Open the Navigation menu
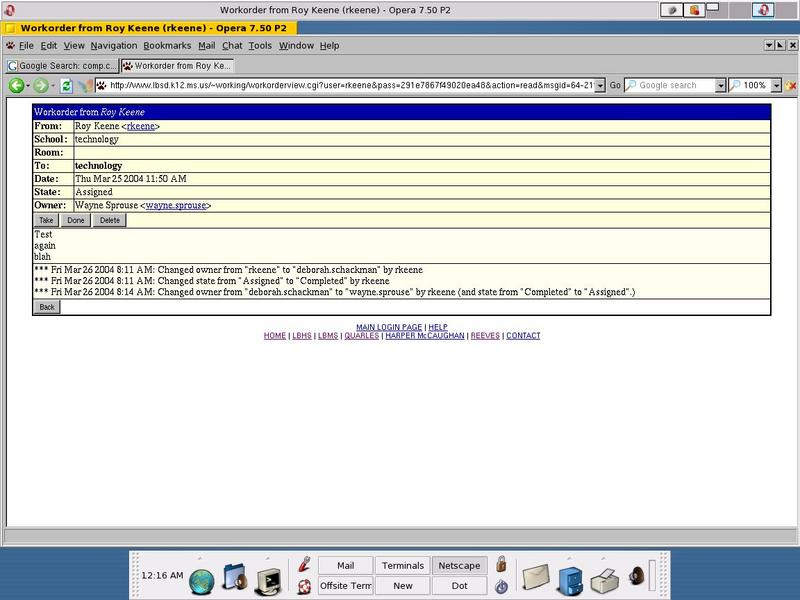800x600 pixels. (114, 45)
